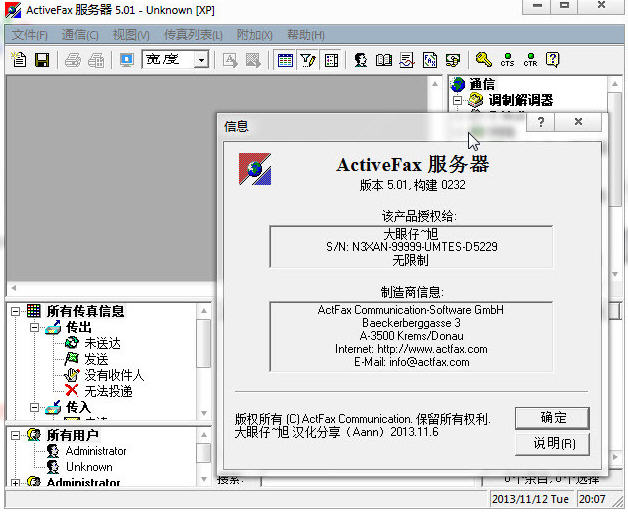Click the 未送达 green arrows icon
This screenshot has height=512, width=628.
click(x=72, y=343)
